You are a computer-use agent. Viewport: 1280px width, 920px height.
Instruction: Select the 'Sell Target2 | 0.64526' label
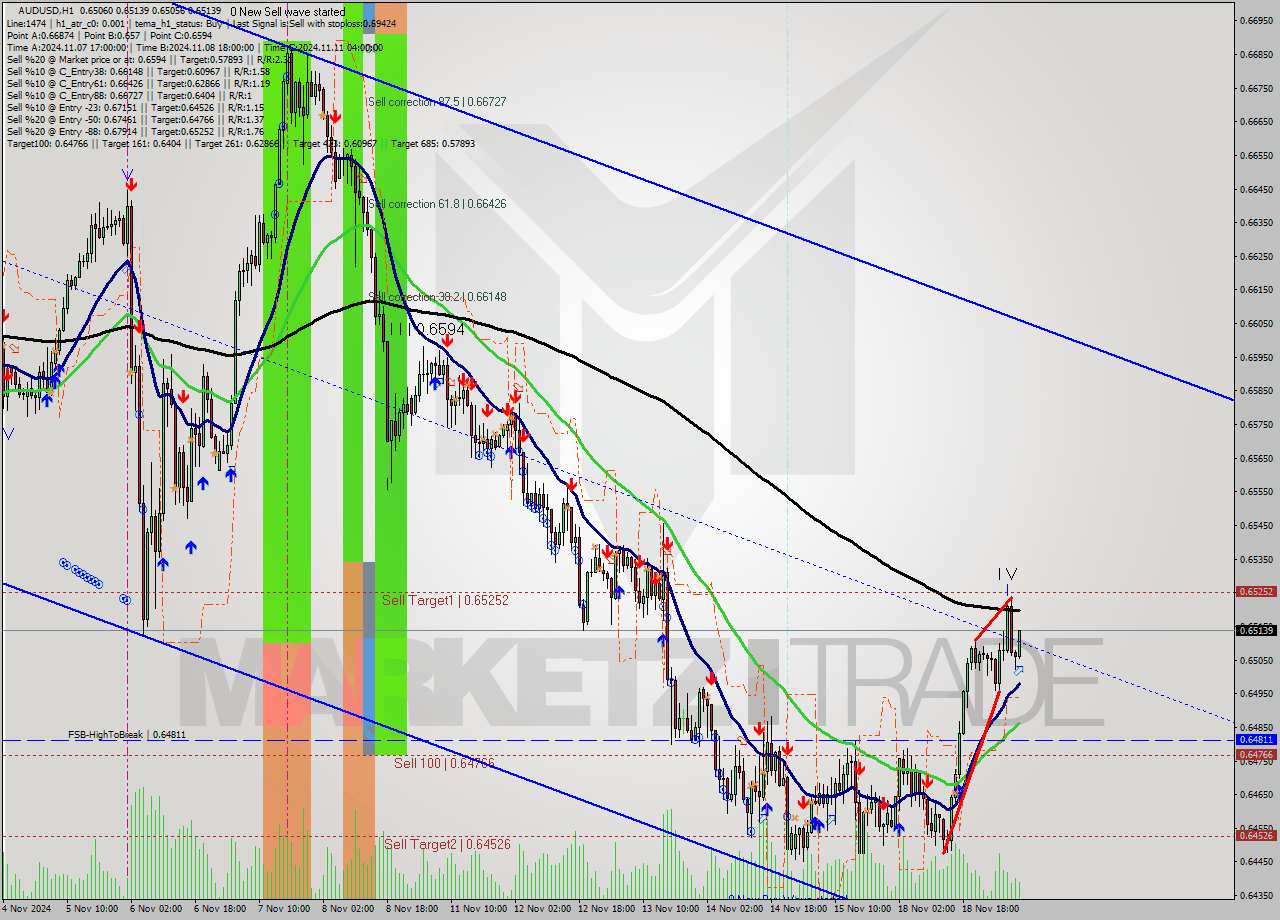click(x=447, y=844)
